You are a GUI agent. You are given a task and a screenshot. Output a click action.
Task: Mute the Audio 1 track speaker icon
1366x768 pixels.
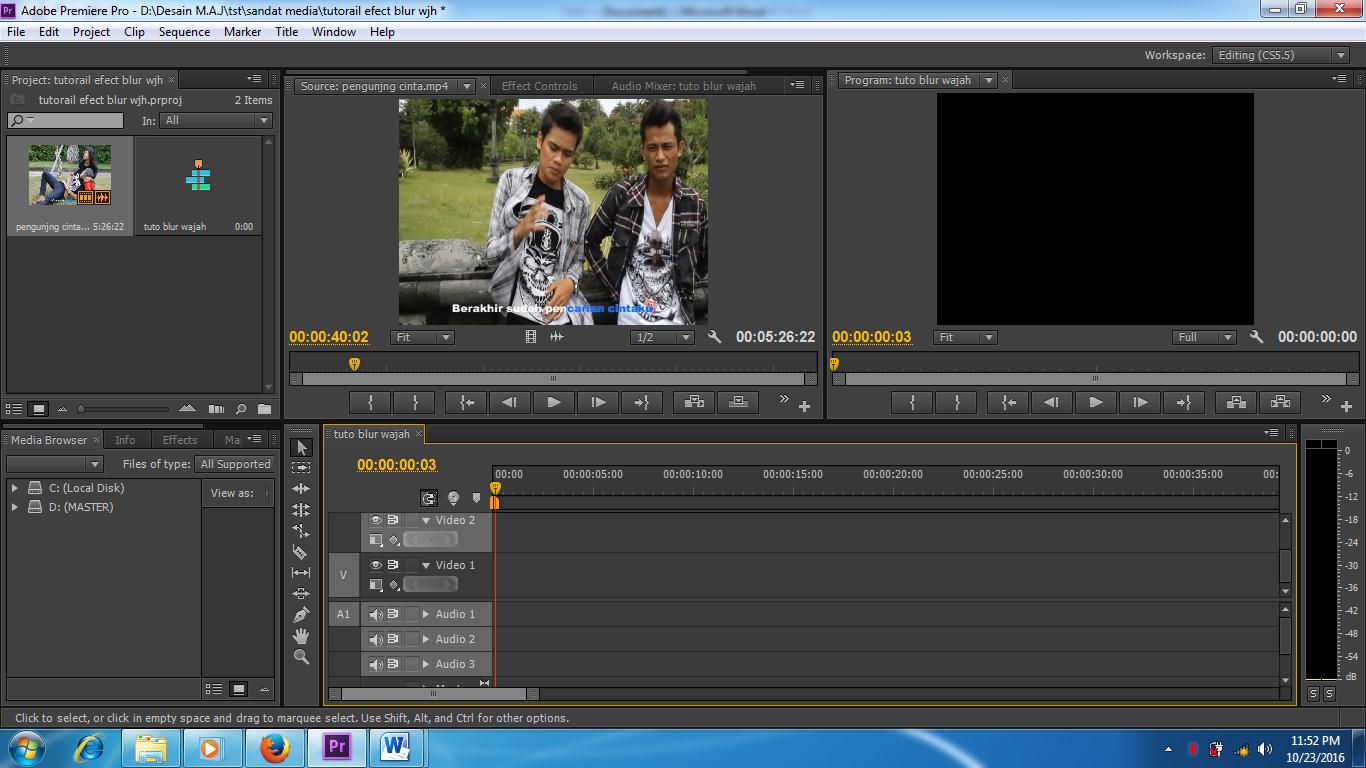[x=376, y=614]
